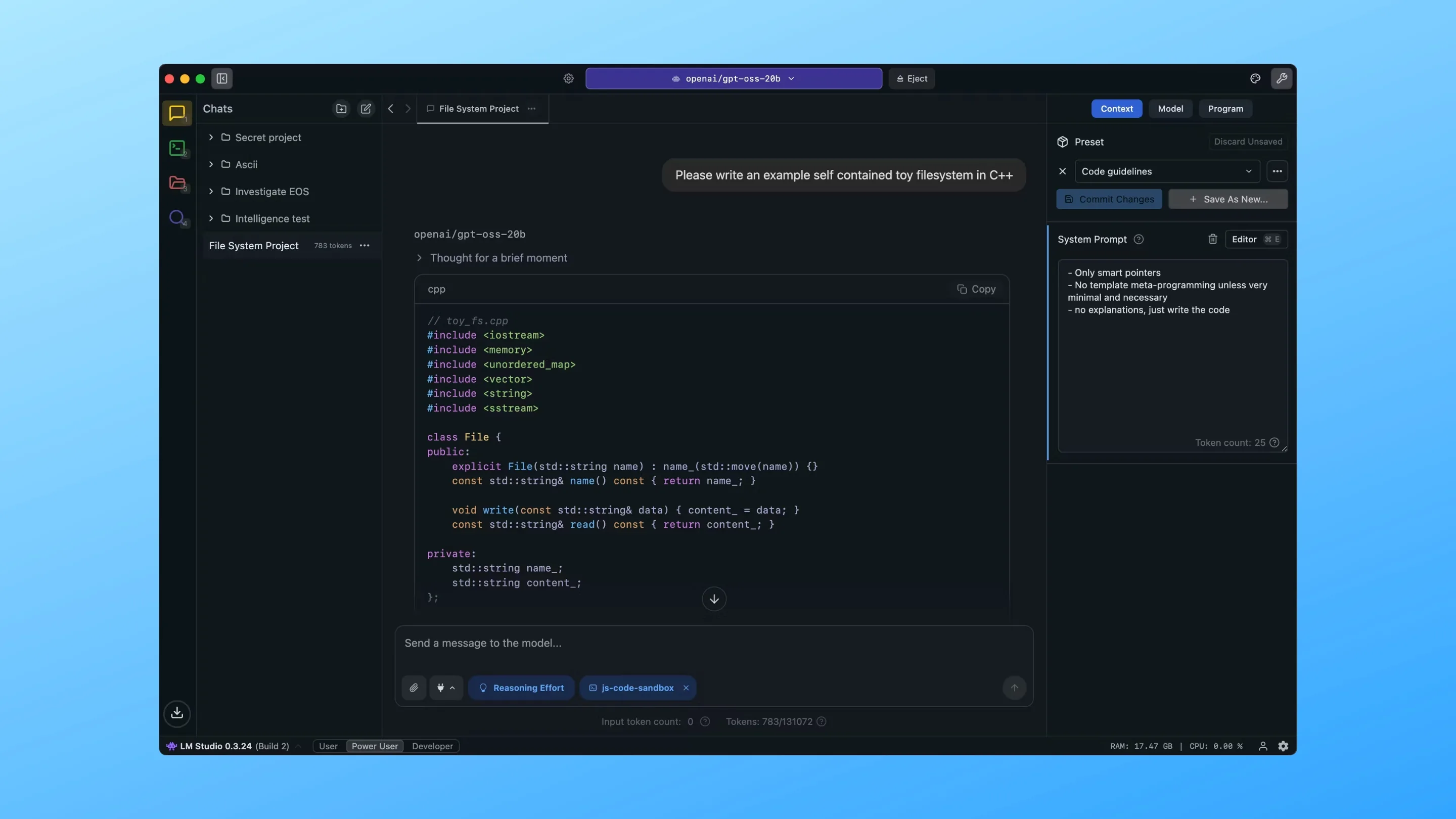Click Save As New preset button
Screen dimensions: 1456x819
(1228, 199)
